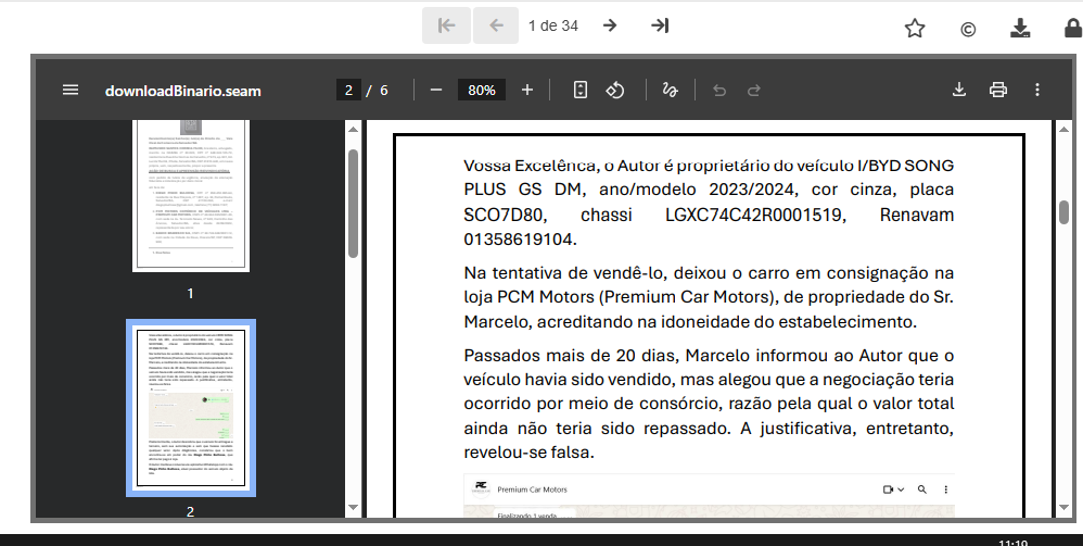
Task: Click the copyright circle icon
Action: [968, 29]
